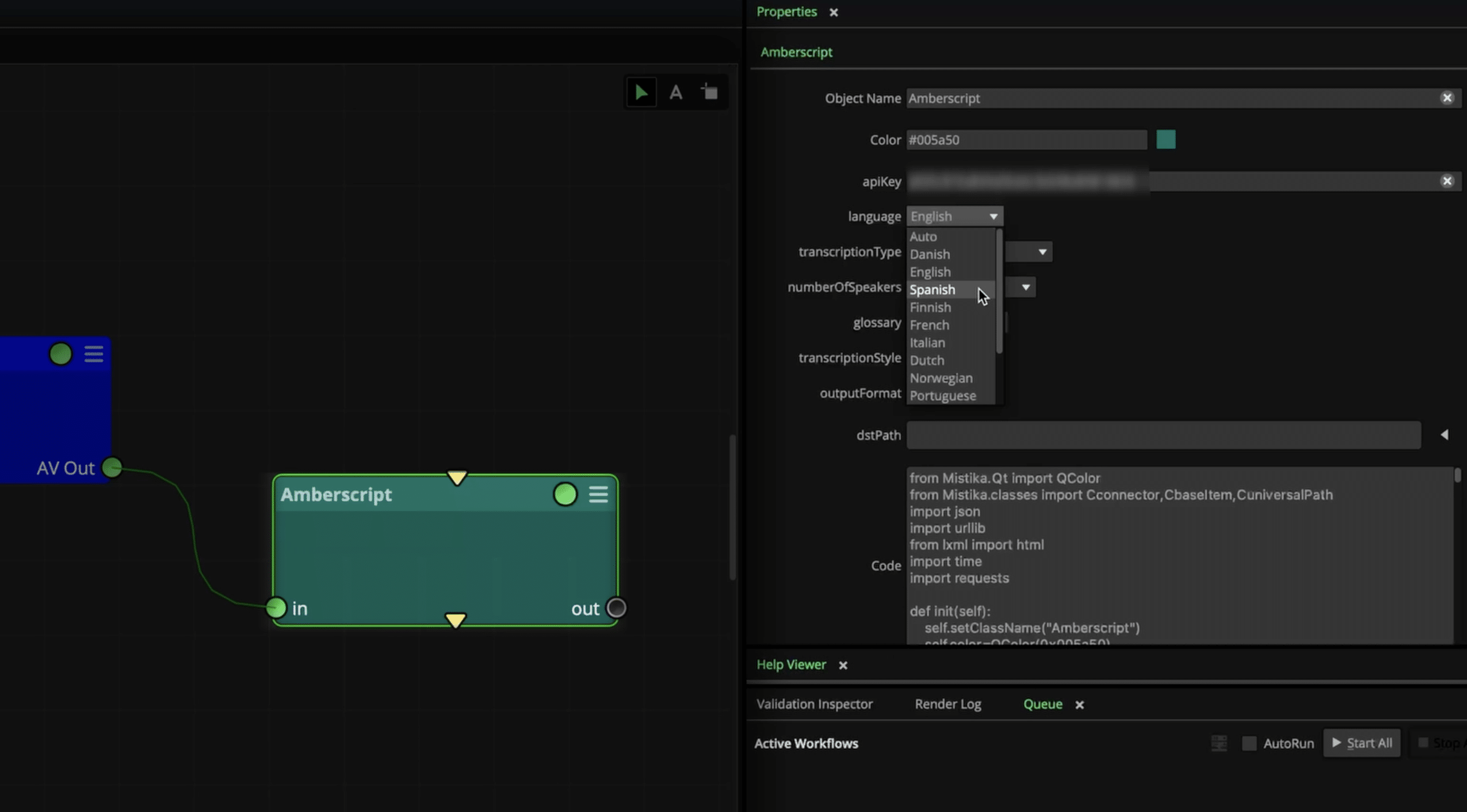Screen dimensions: 1467x812
Task: Click the AV Out connector on blue node
Action: click(112, 467)
